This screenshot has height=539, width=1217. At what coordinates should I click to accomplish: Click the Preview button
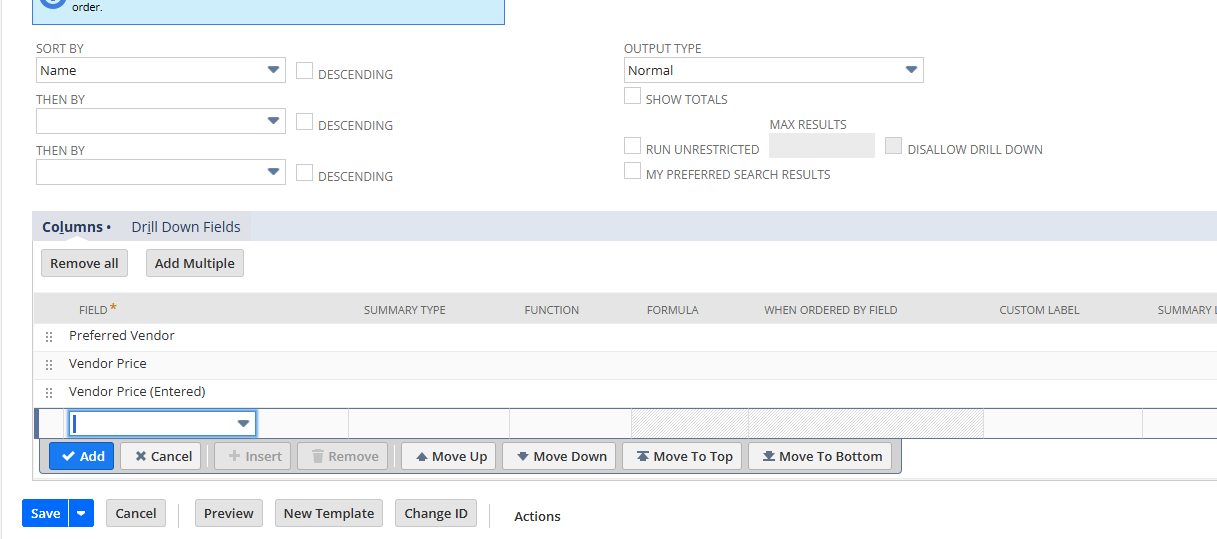[x=228, y=513]
